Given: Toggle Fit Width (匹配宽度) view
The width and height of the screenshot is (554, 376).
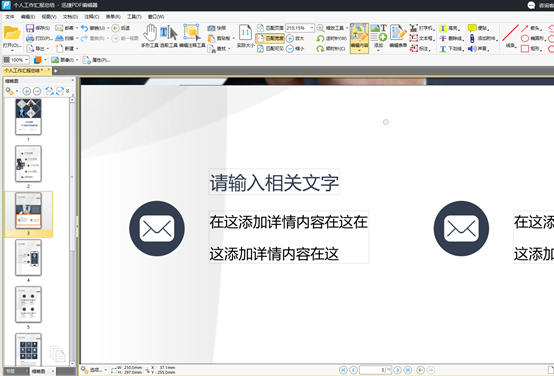Looking at the screenshot, I should click(270, 38).
